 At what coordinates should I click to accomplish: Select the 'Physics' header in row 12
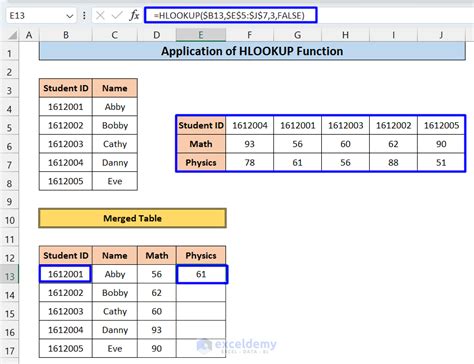(x=201, y=256)
